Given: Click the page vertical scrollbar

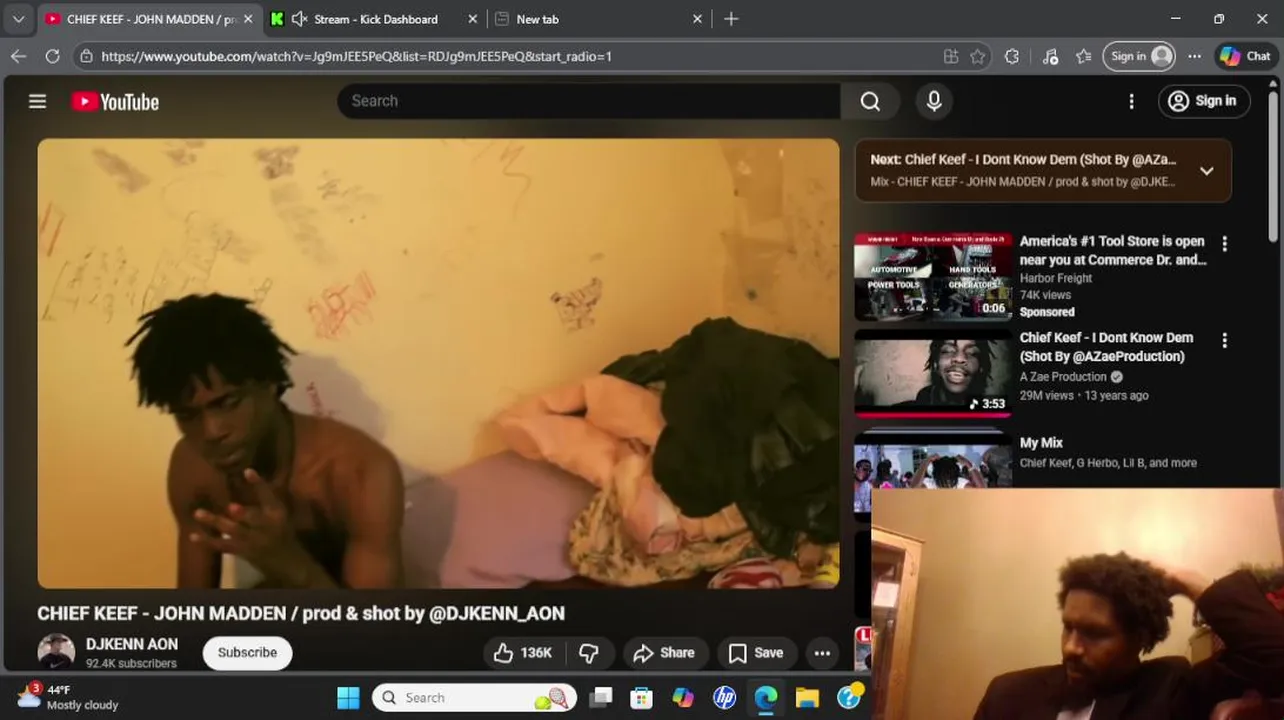Looking at the screenshot, I should coord(1273,165).
